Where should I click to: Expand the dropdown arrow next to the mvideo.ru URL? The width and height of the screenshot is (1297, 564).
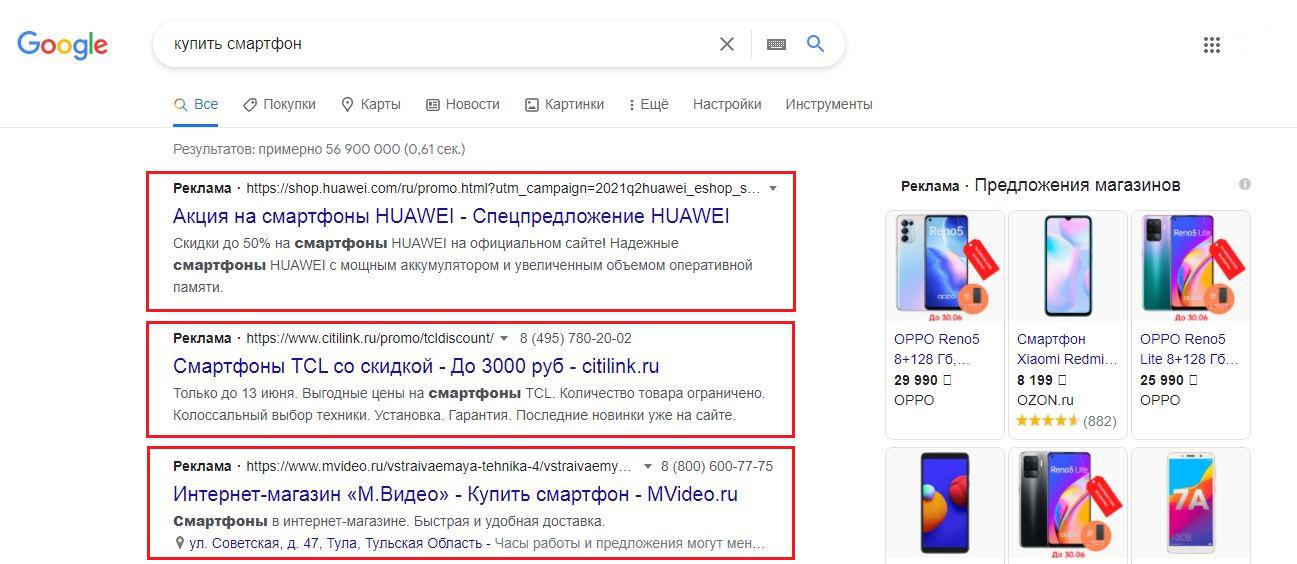[x=648, y=466]
